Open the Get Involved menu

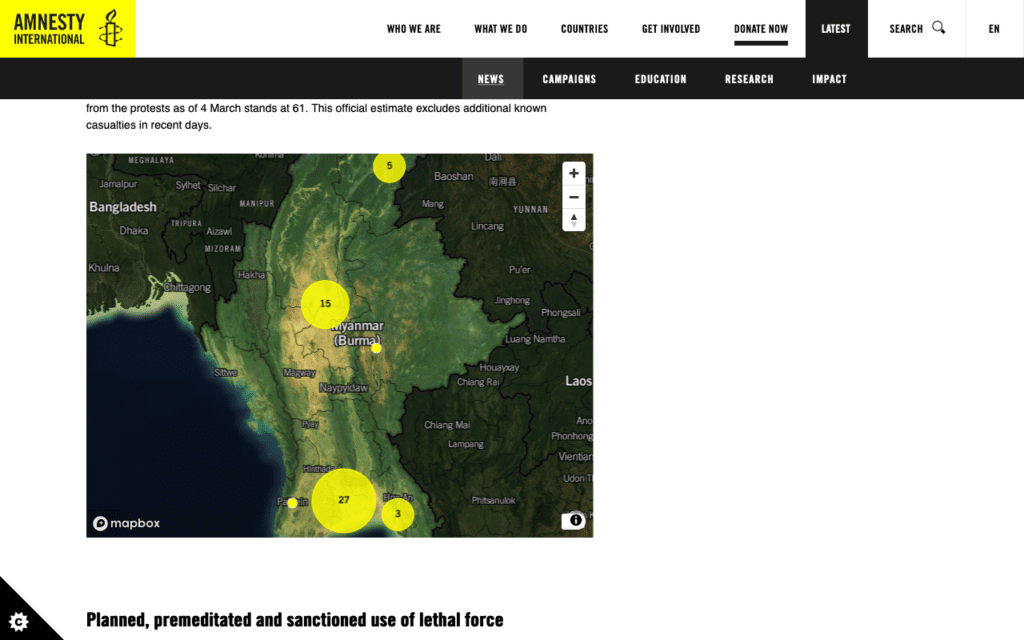[671, 29]
